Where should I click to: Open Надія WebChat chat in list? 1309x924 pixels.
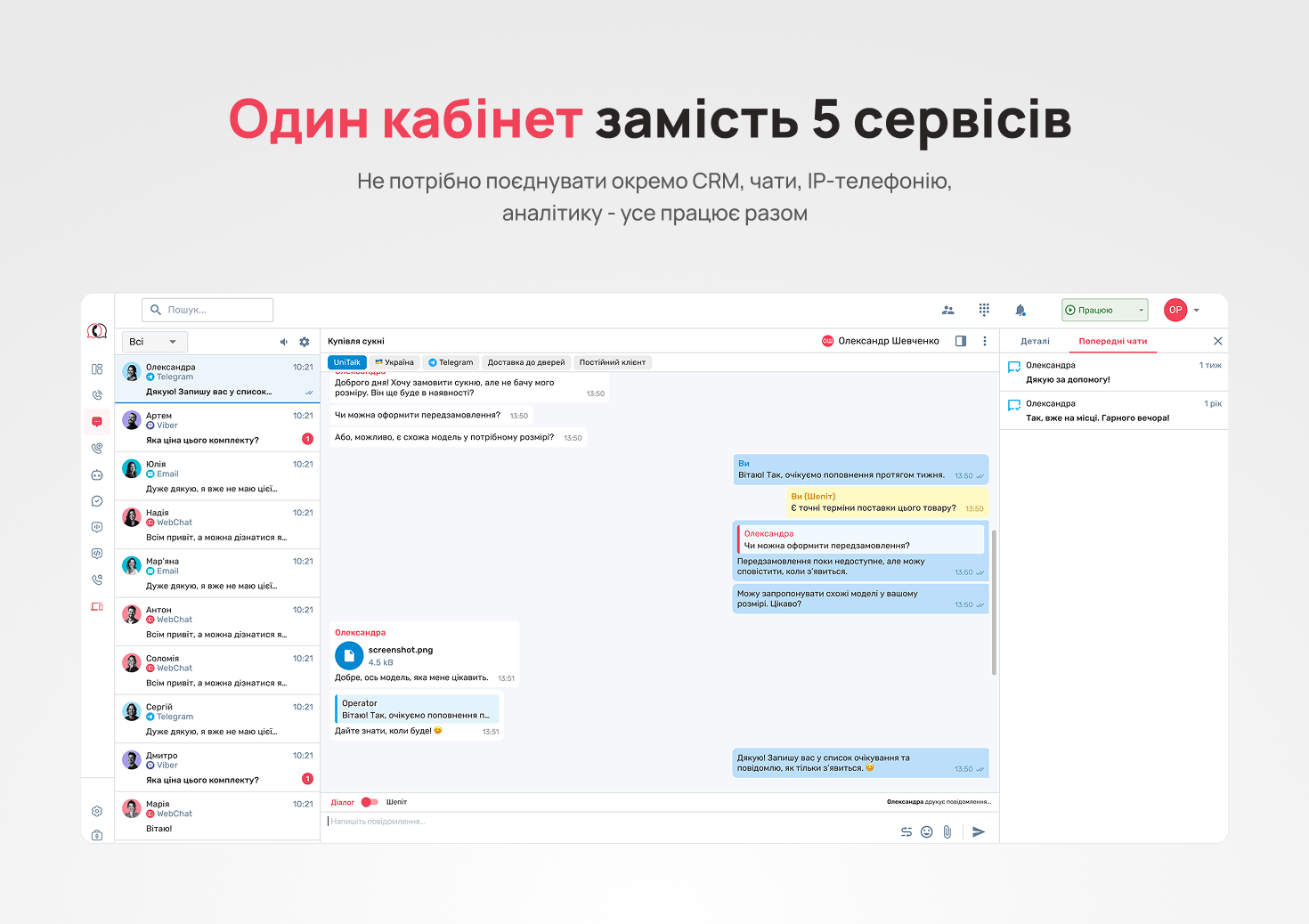click(217, 525)
